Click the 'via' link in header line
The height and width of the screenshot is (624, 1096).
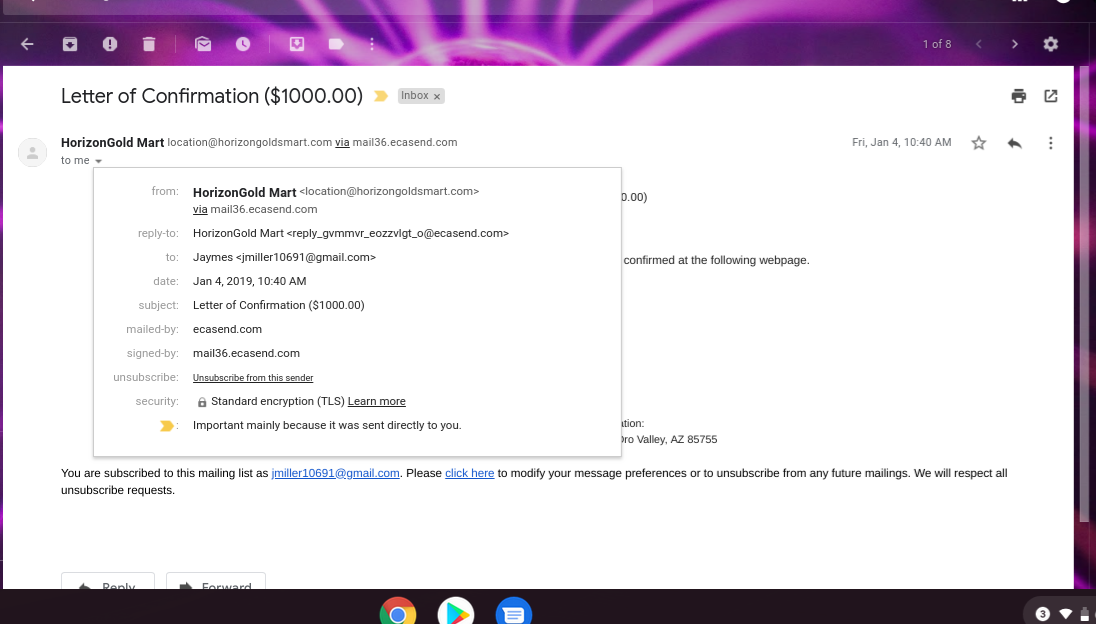coord(342,143)
